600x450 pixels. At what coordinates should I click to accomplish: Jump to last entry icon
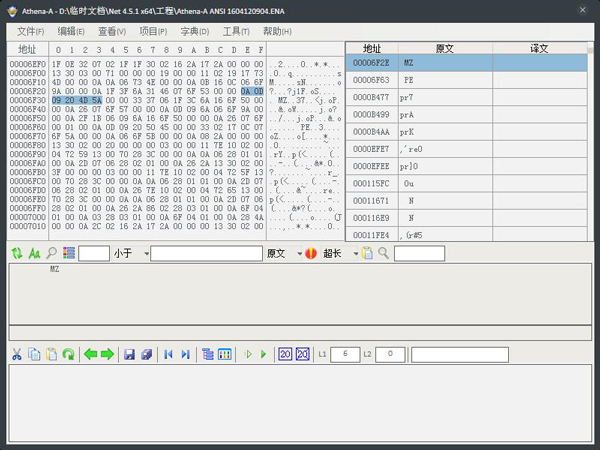[x=186, y=354]
